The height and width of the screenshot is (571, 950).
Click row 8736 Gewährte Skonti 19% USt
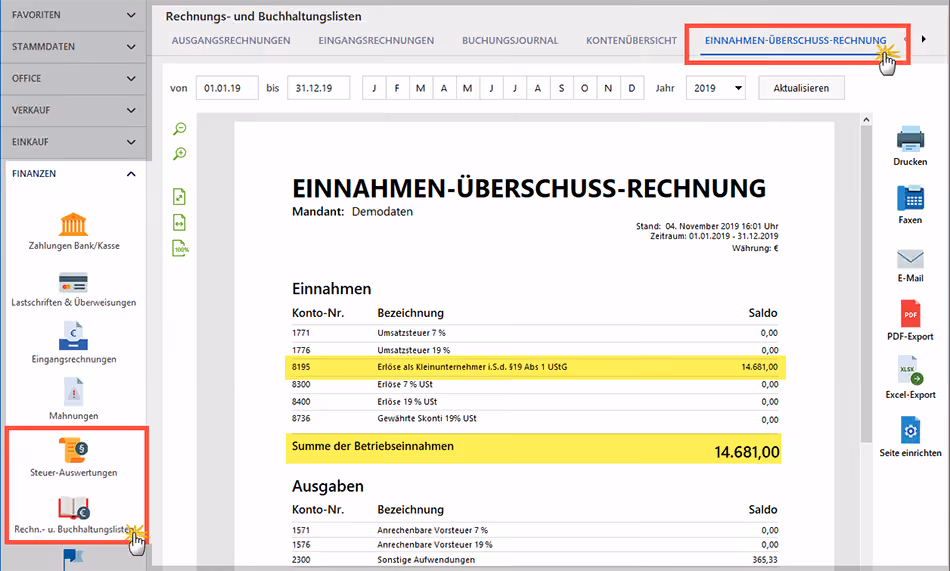pyautogui.click(x=535, y=418)
